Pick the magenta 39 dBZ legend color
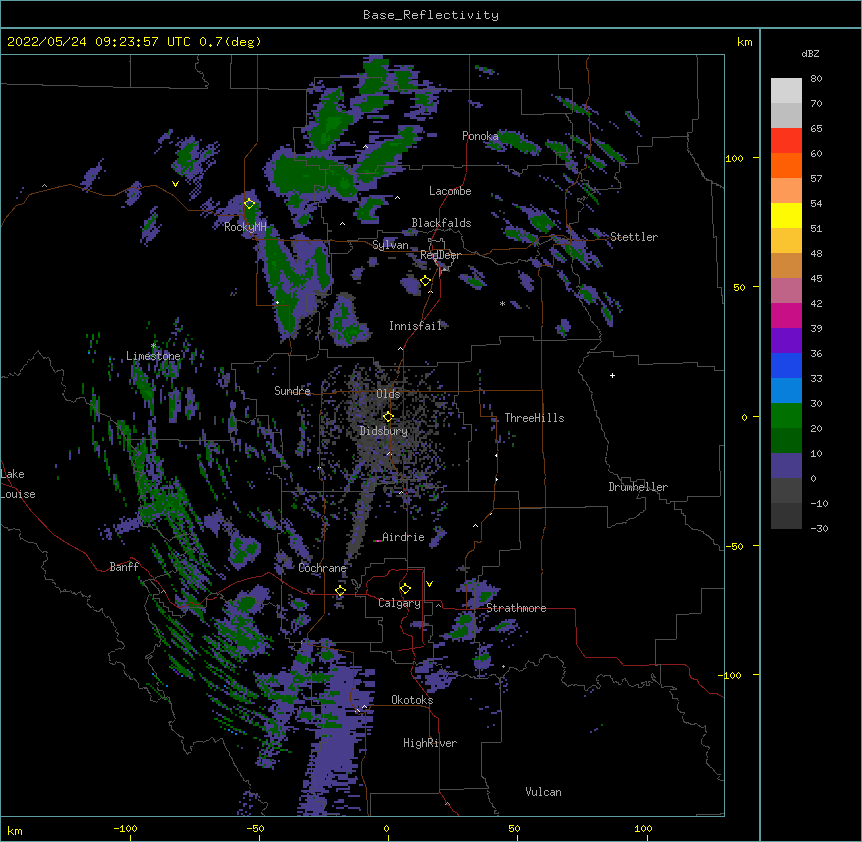The width and height of the screenshot is (862, 842). (786, 315)
